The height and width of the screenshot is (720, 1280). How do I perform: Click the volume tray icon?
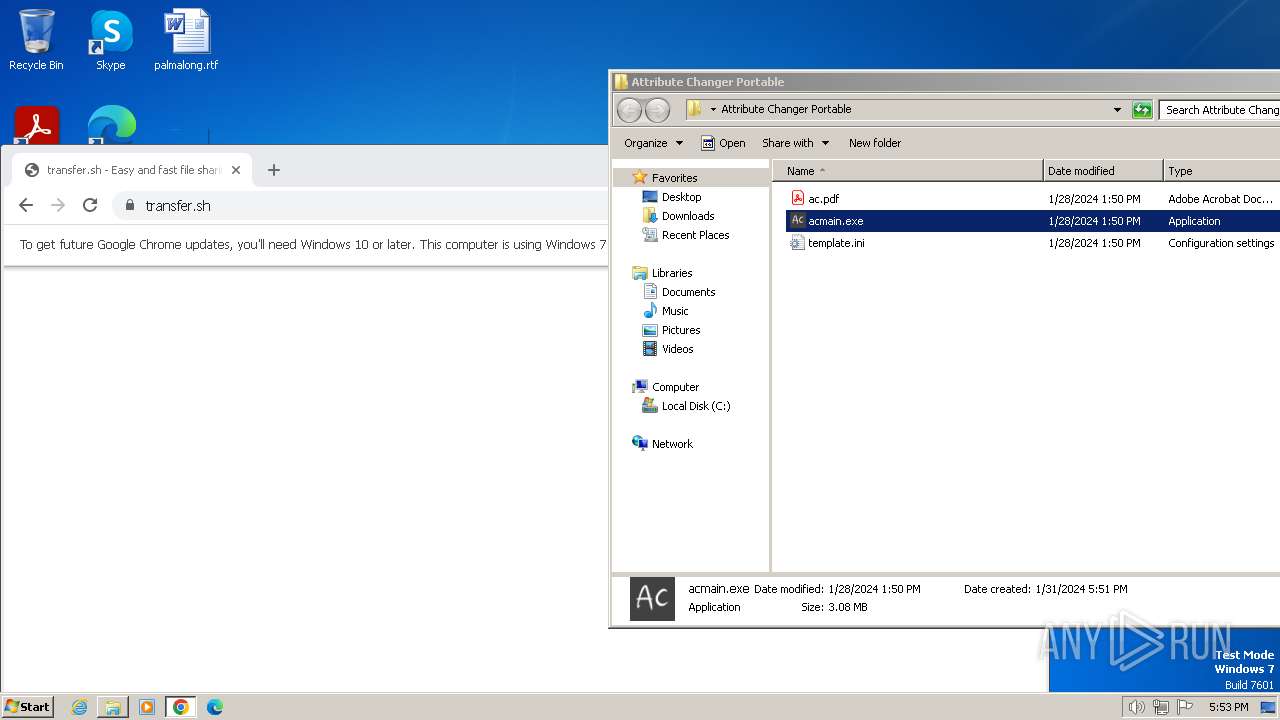(x=1136, y=707)
